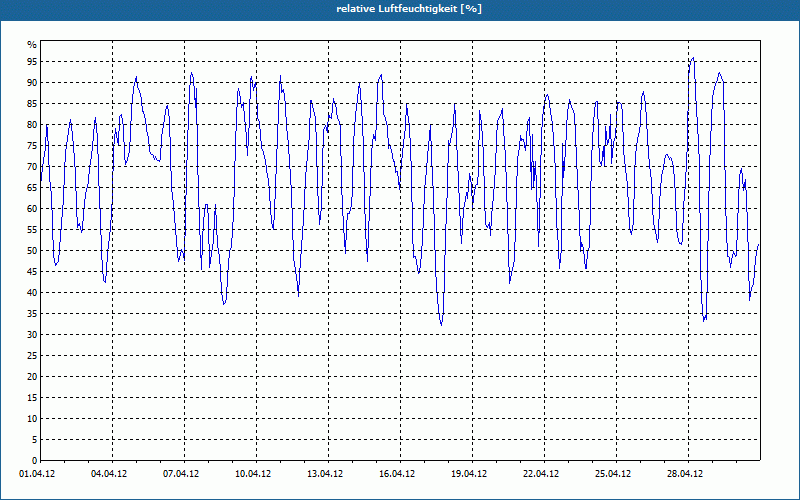Click the y-axis value 90
Image resolution: width=800 pixels, height=500 pixels.
click(x=32, y=83)
